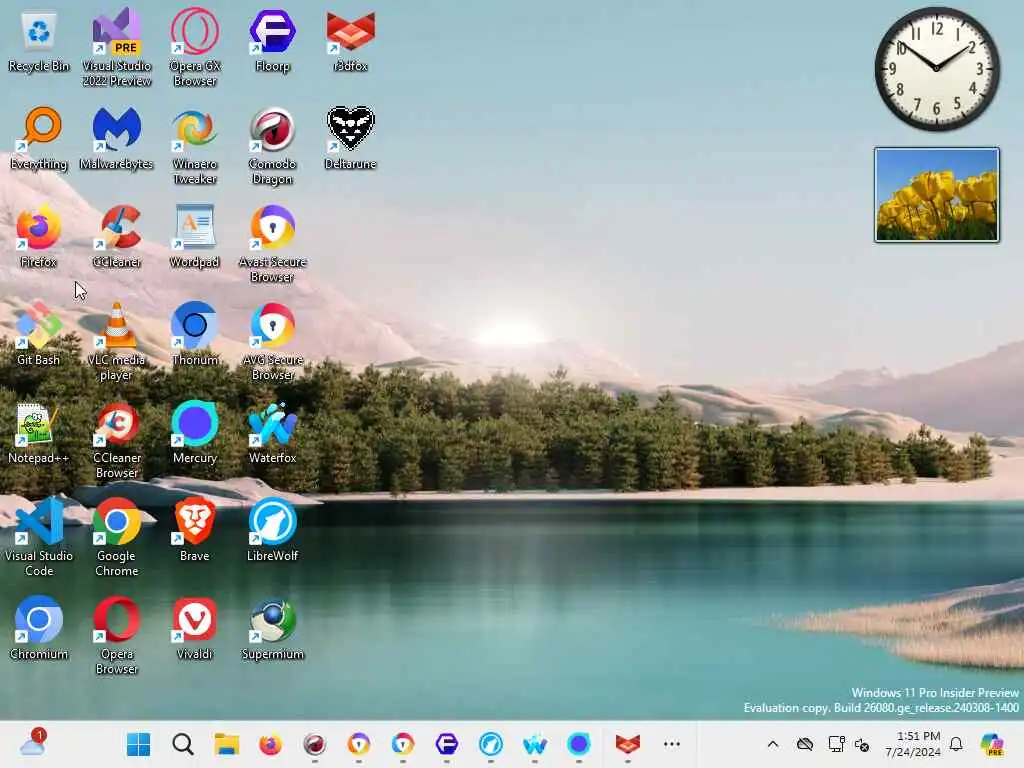The height and width of the screenshot is (768, 1024).
Task: Select the CCleaner desktop shortcut
Action: [x=116, y=237]
